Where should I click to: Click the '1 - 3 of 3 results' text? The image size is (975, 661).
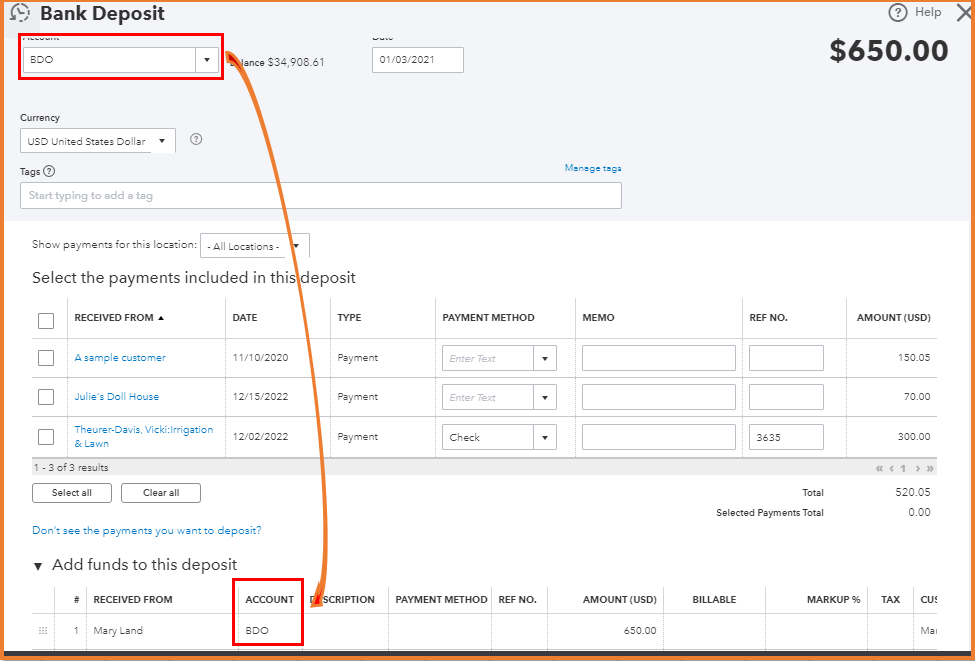(x=72, y=468)
